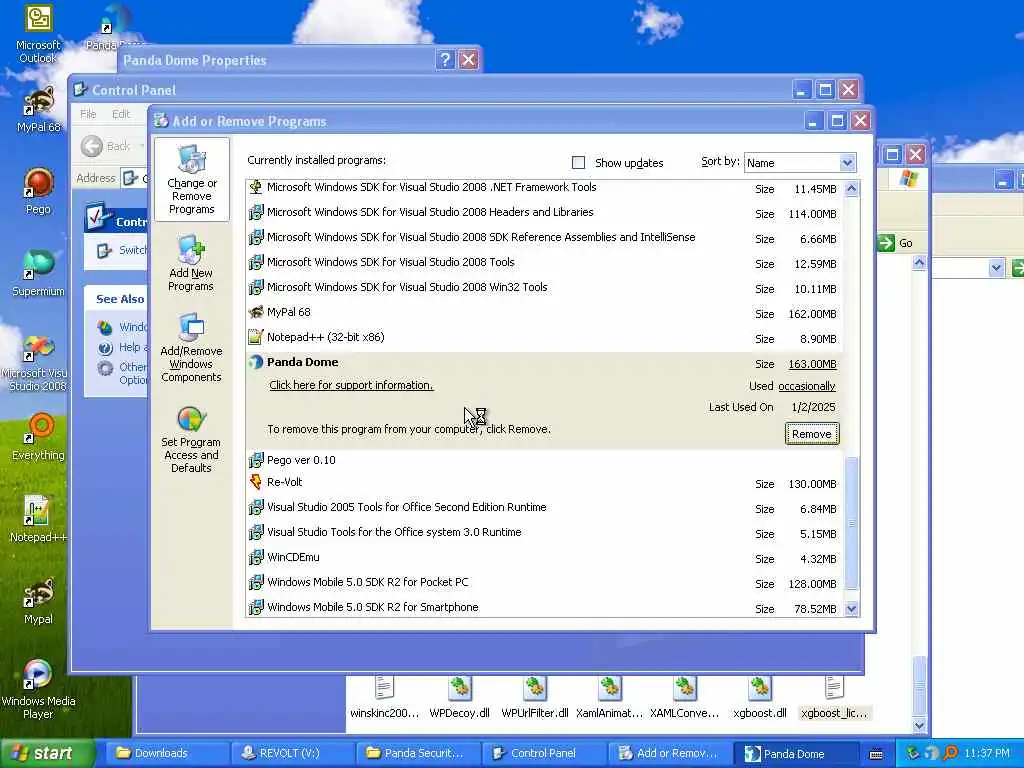Click the Panda Dome program icon in list
The height and width of the screenshot is (768, 1024).
pyautogui.click(x=256, y=362)
